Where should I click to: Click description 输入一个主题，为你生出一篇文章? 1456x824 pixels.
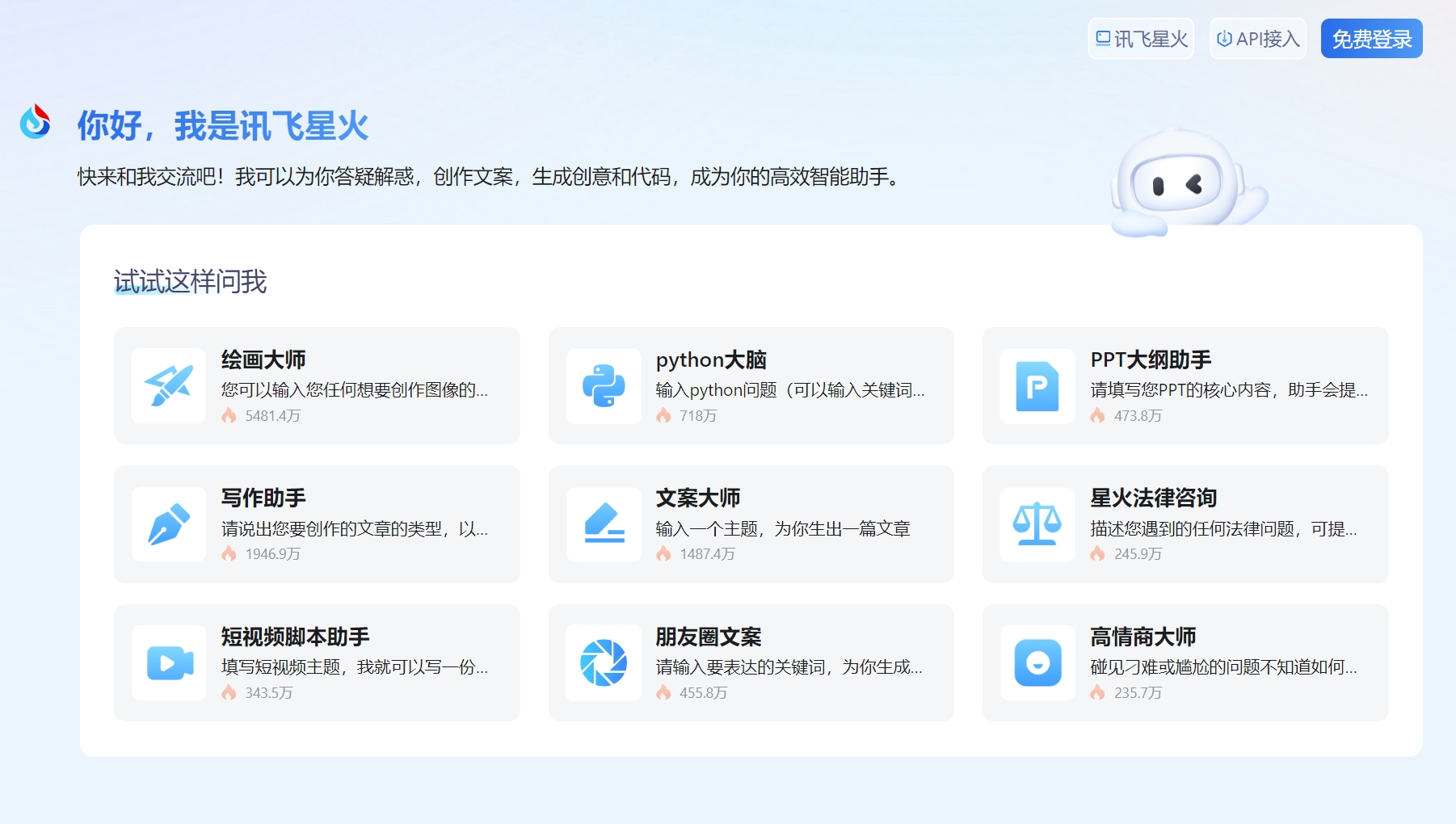tap(783, 529)
